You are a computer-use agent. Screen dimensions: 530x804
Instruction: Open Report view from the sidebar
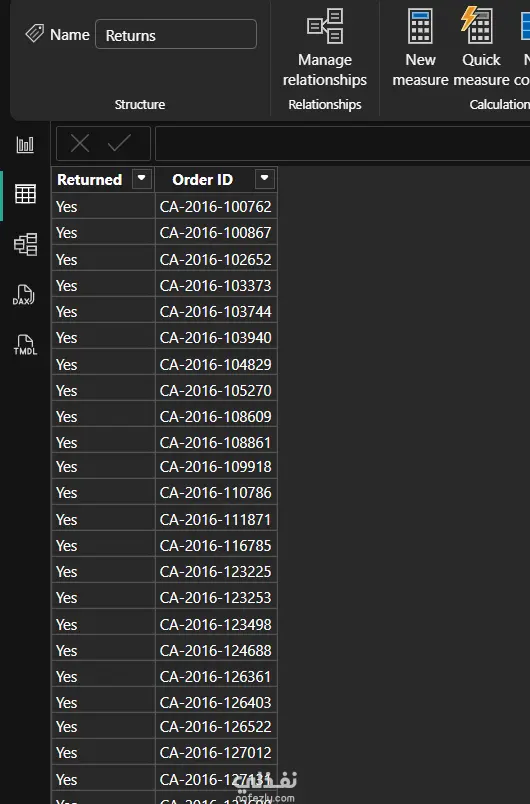25,145
